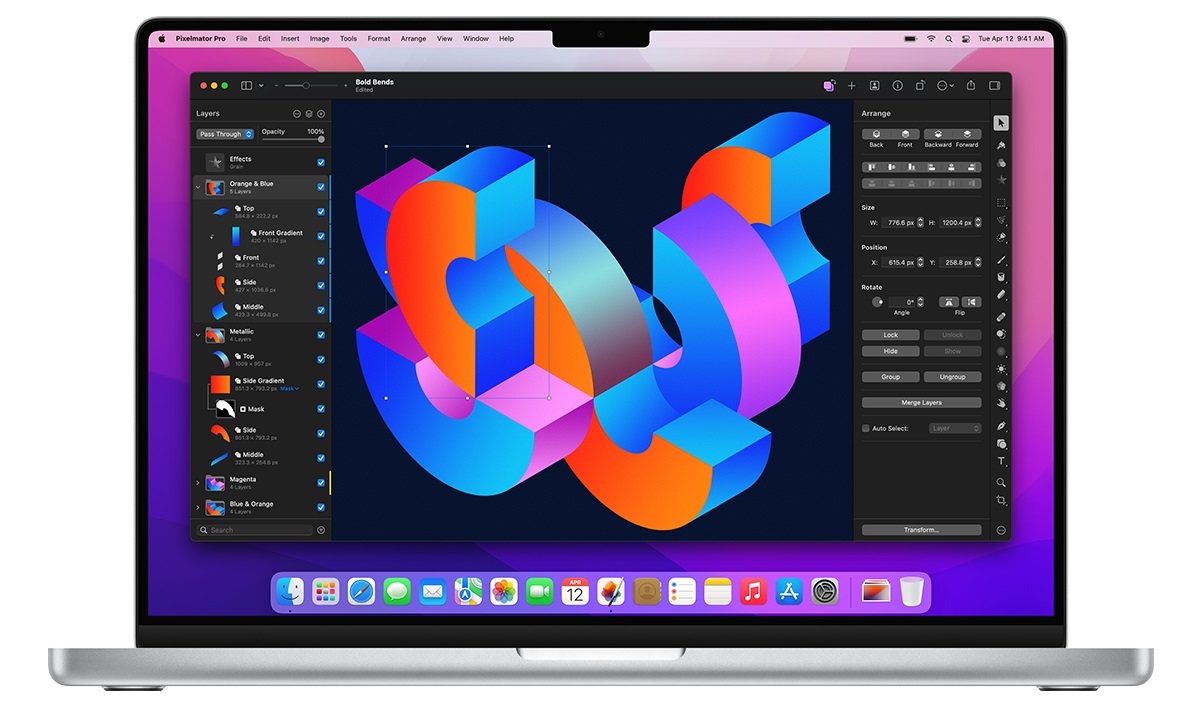Enable the Auto Select option
This screenshot has height=718, width=1203.
coord(864,427)
